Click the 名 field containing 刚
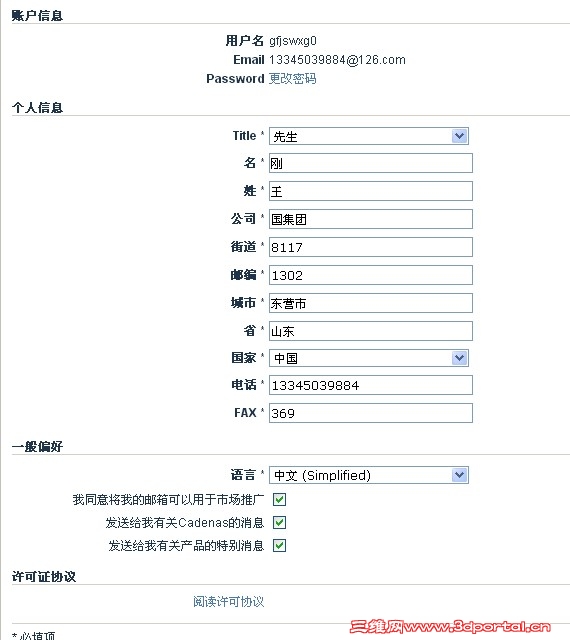The image size is (570, 640). pyautogui.click(x=371, y=163)
